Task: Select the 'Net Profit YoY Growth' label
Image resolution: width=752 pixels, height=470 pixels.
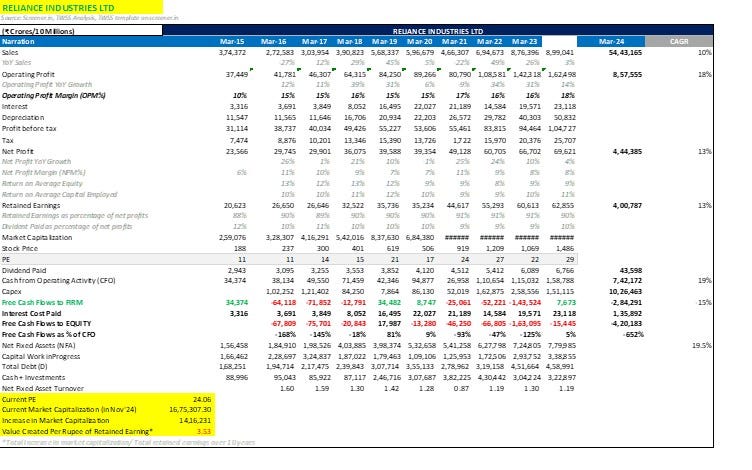Action: pos(36,162)
